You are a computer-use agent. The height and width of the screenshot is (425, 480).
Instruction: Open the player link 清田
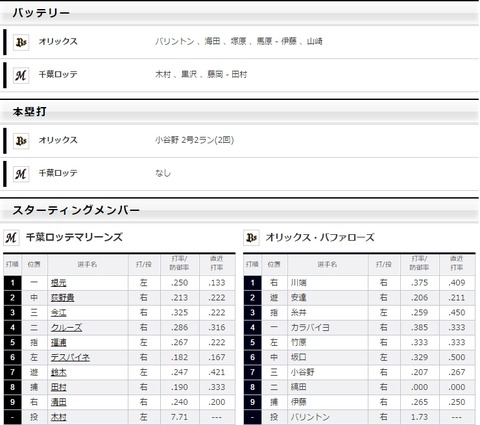(x=59, y=402)
